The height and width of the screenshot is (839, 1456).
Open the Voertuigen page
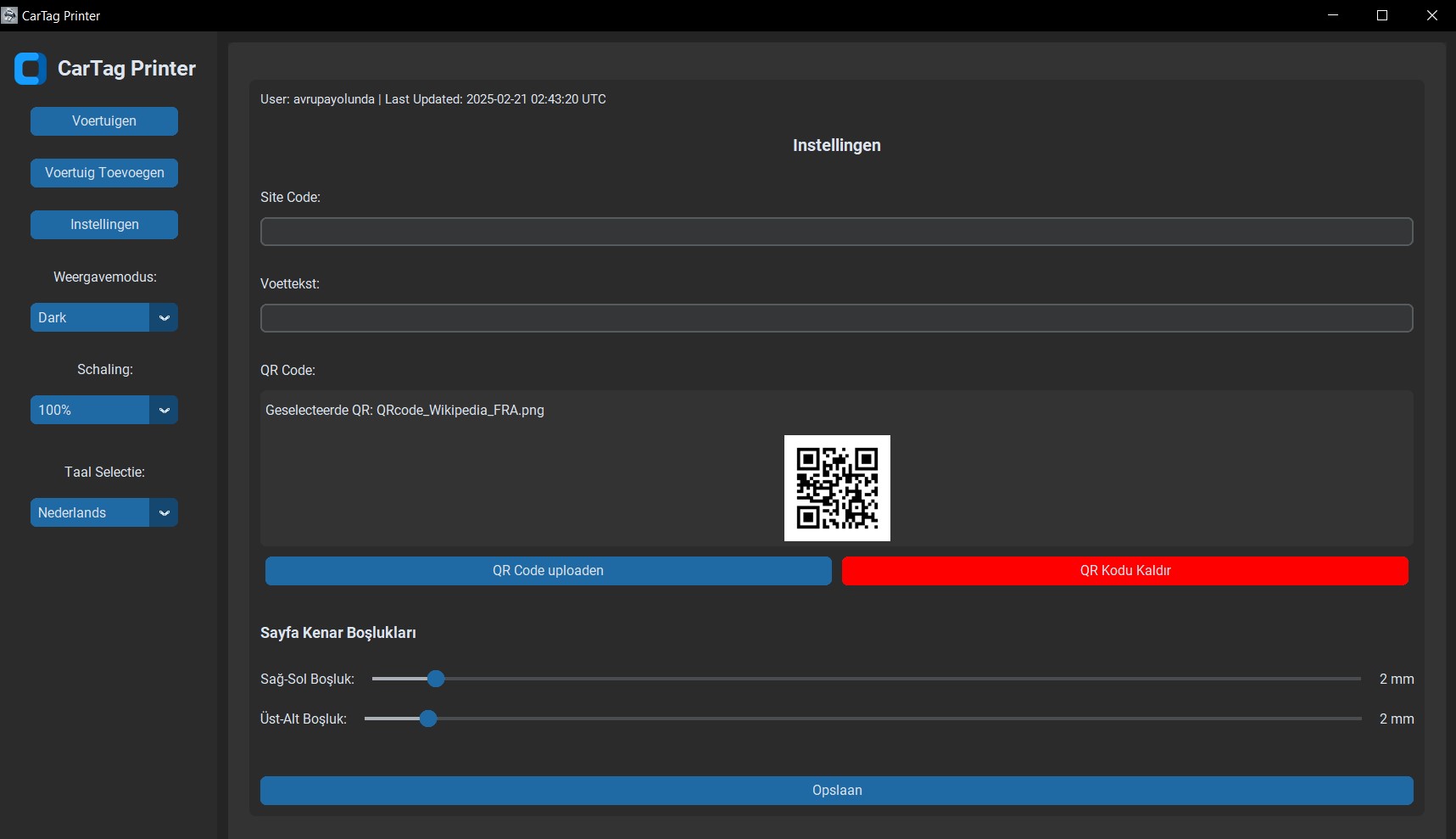coord(104,121)
